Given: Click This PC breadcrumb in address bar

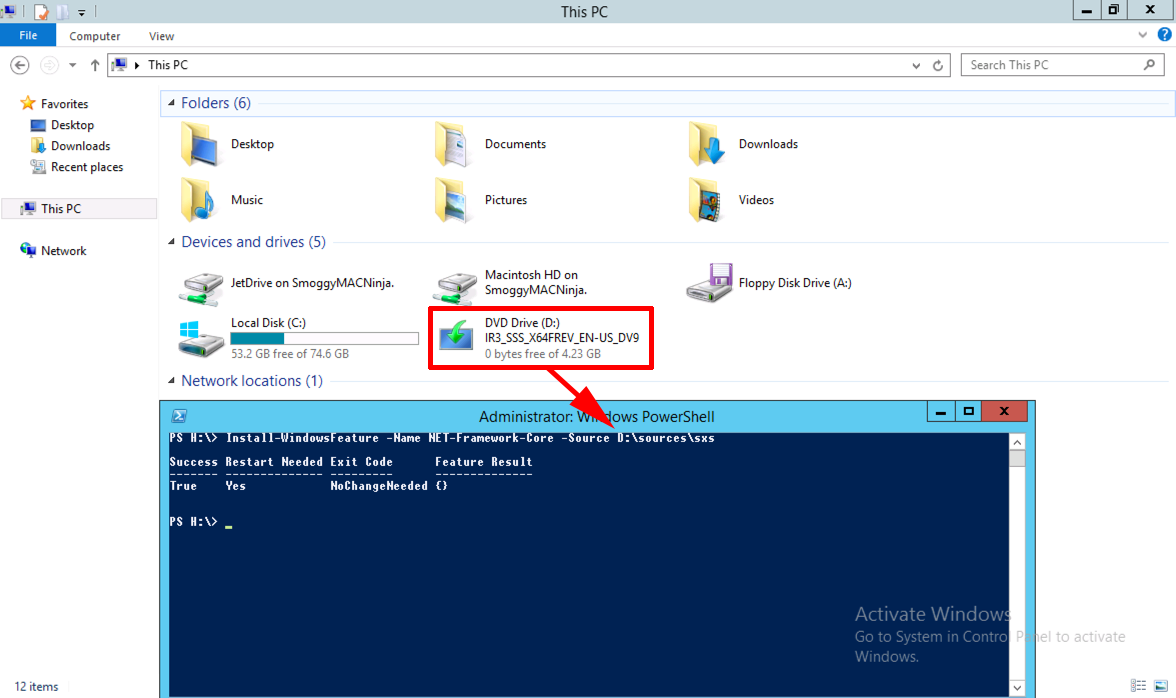Looking at the screenshot, I should click(x=168, y=65).
